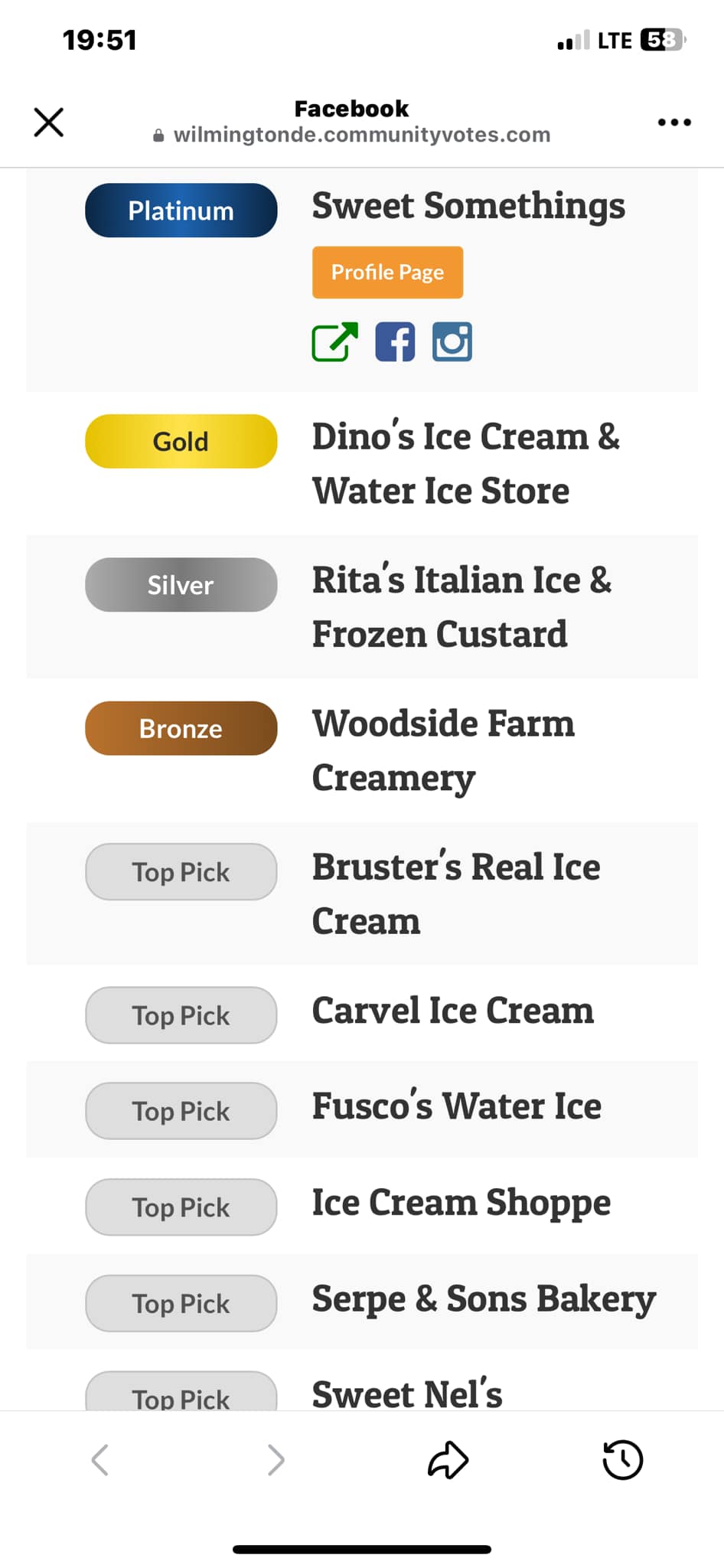Open Serpe & Sons Bakery entry
Screen dimensions: 724x1568
[484, 1299]
